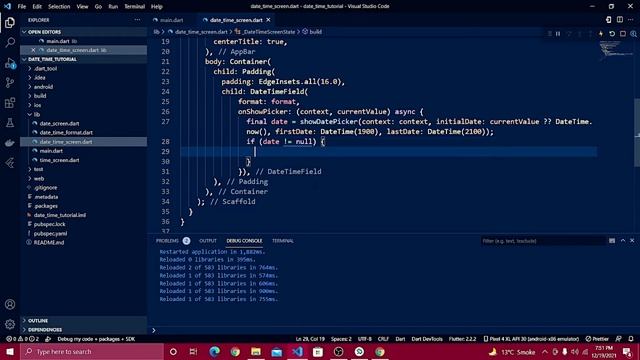Click the debug console input prompt
640x360 pixels.
pyautogui.click(x=392, y=330)
